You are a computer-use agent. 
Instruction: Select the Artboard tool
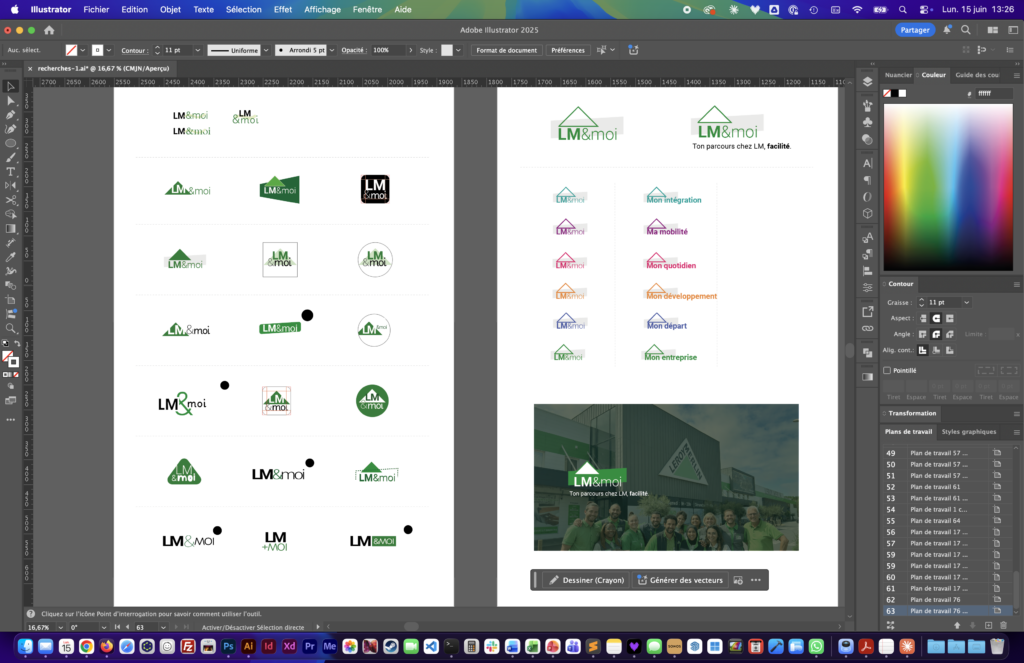tap(10, 300)
